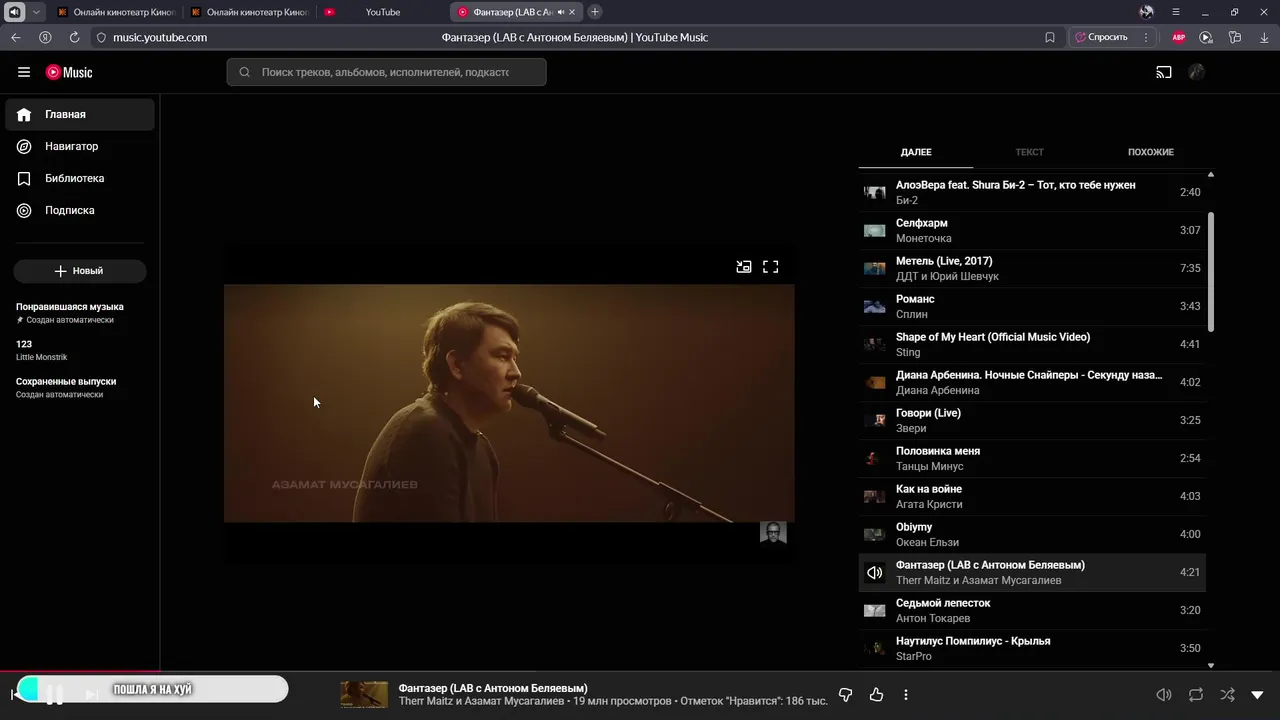Click the channel avatar below the video

[x=773, y=532]
